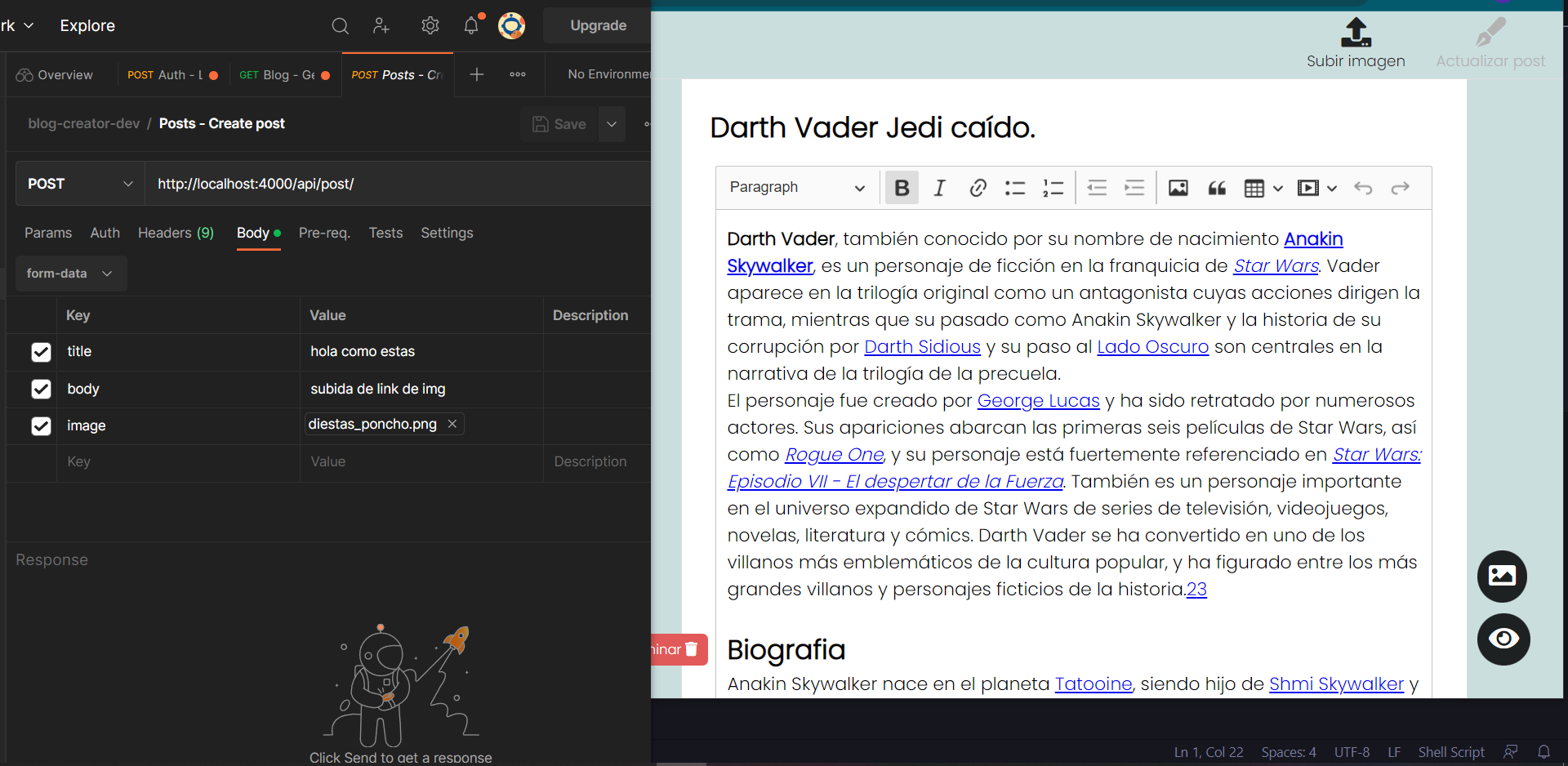Expand the Save options arrow

(x=612, y=124)
